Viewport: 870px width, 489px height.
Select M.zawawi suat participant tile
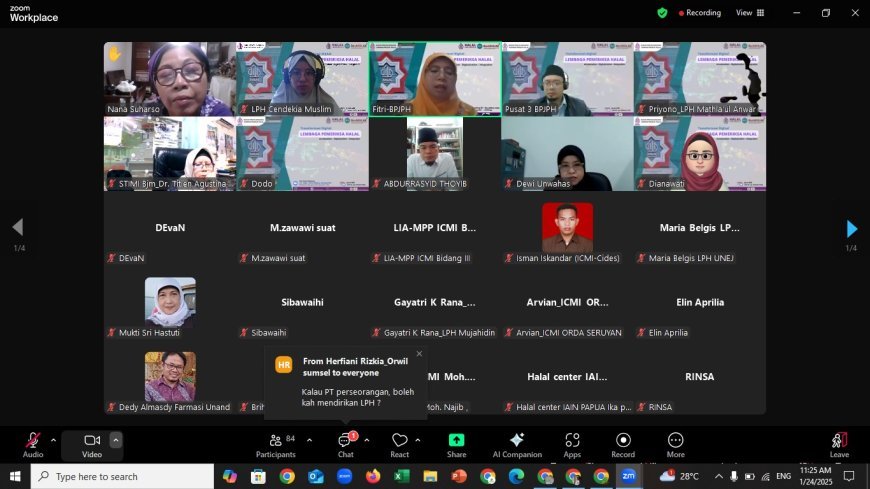302,228
